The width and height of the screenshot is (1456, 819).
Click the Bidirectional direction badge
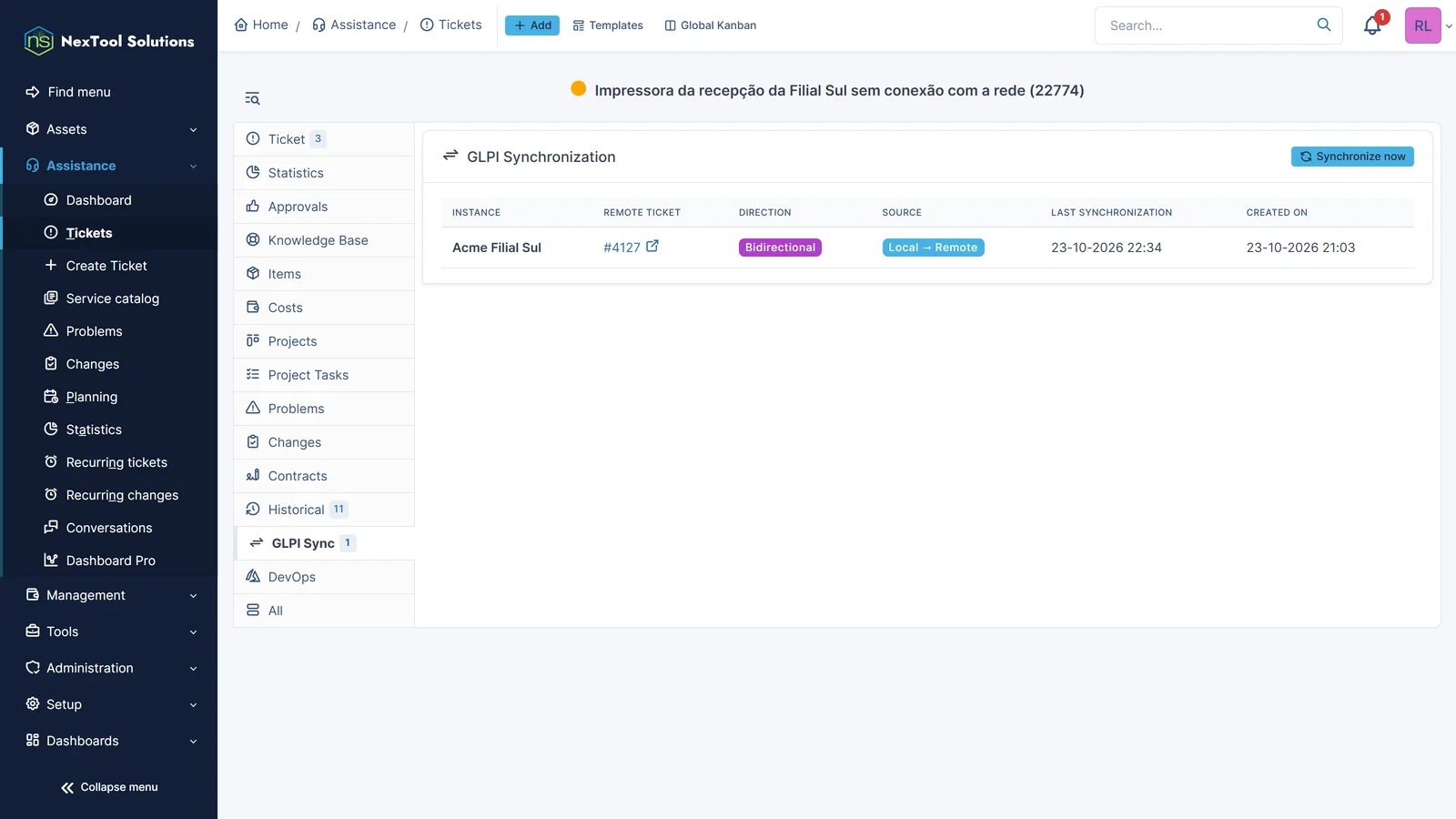point(780,248)
